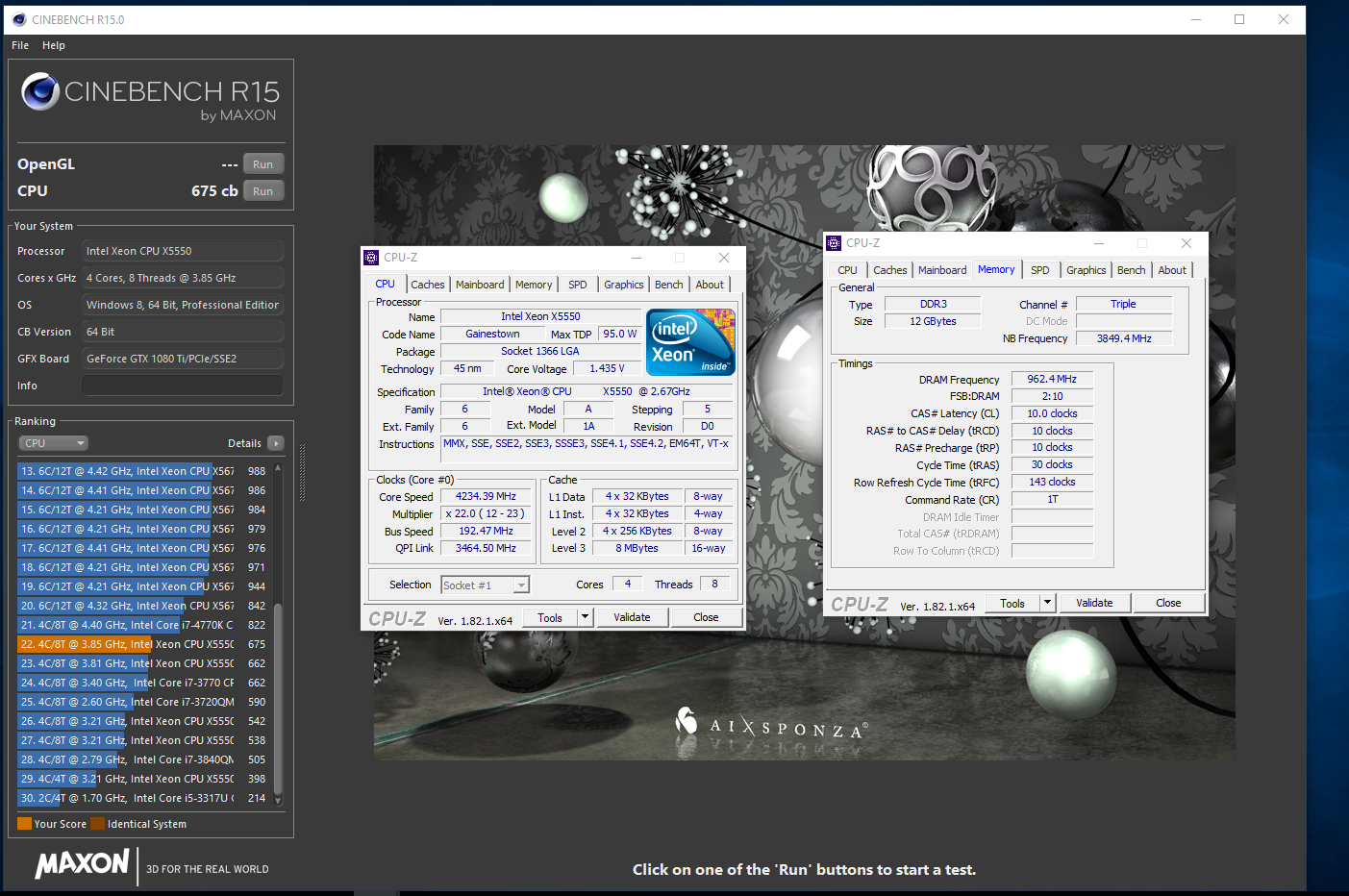This screenshot has width=1349, height=896.
Task: Select rank 25 Core i7-3720QM row
Action: tap(142, 702)
